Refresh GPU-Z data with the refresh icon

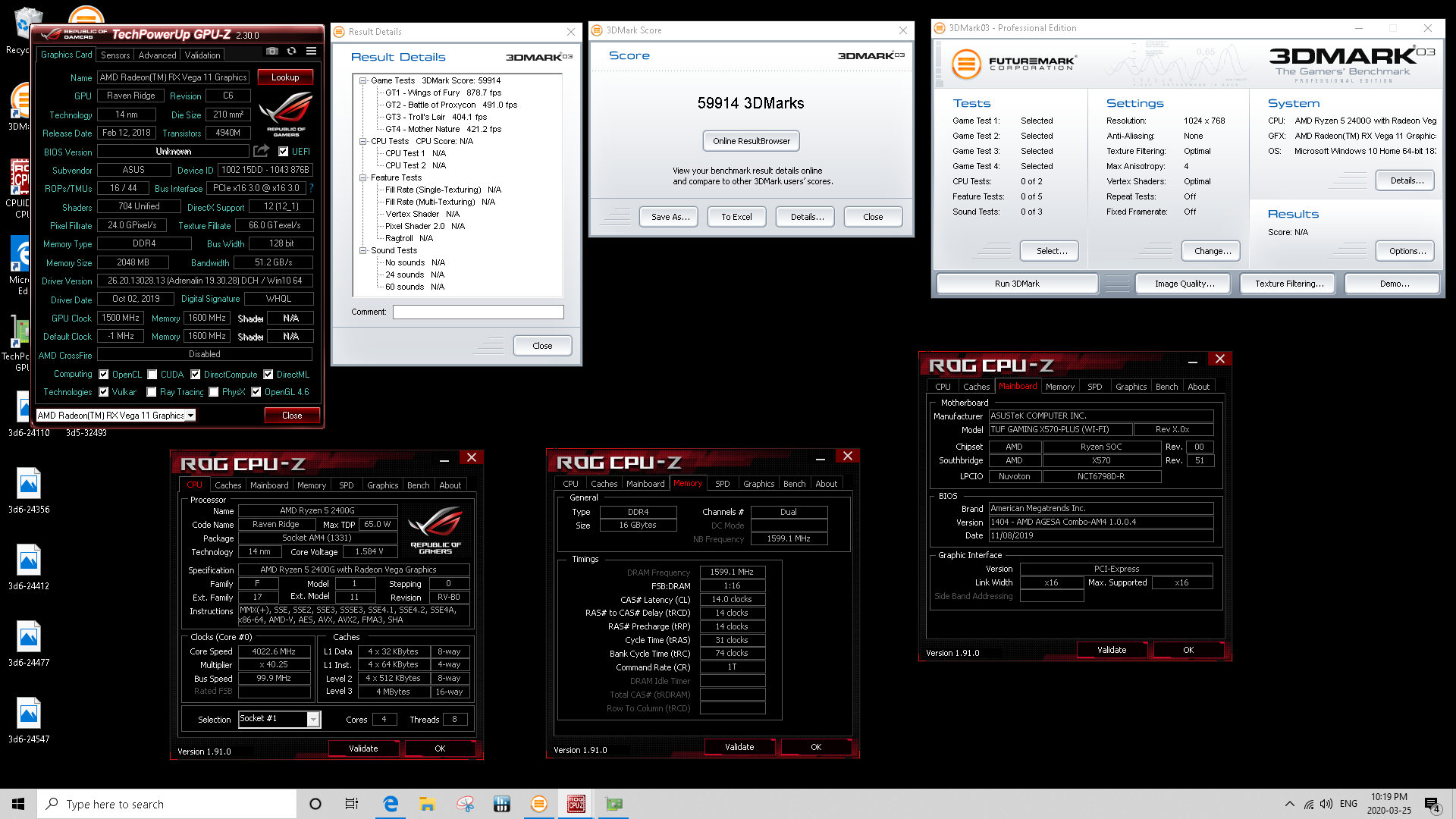coord(291,52)
